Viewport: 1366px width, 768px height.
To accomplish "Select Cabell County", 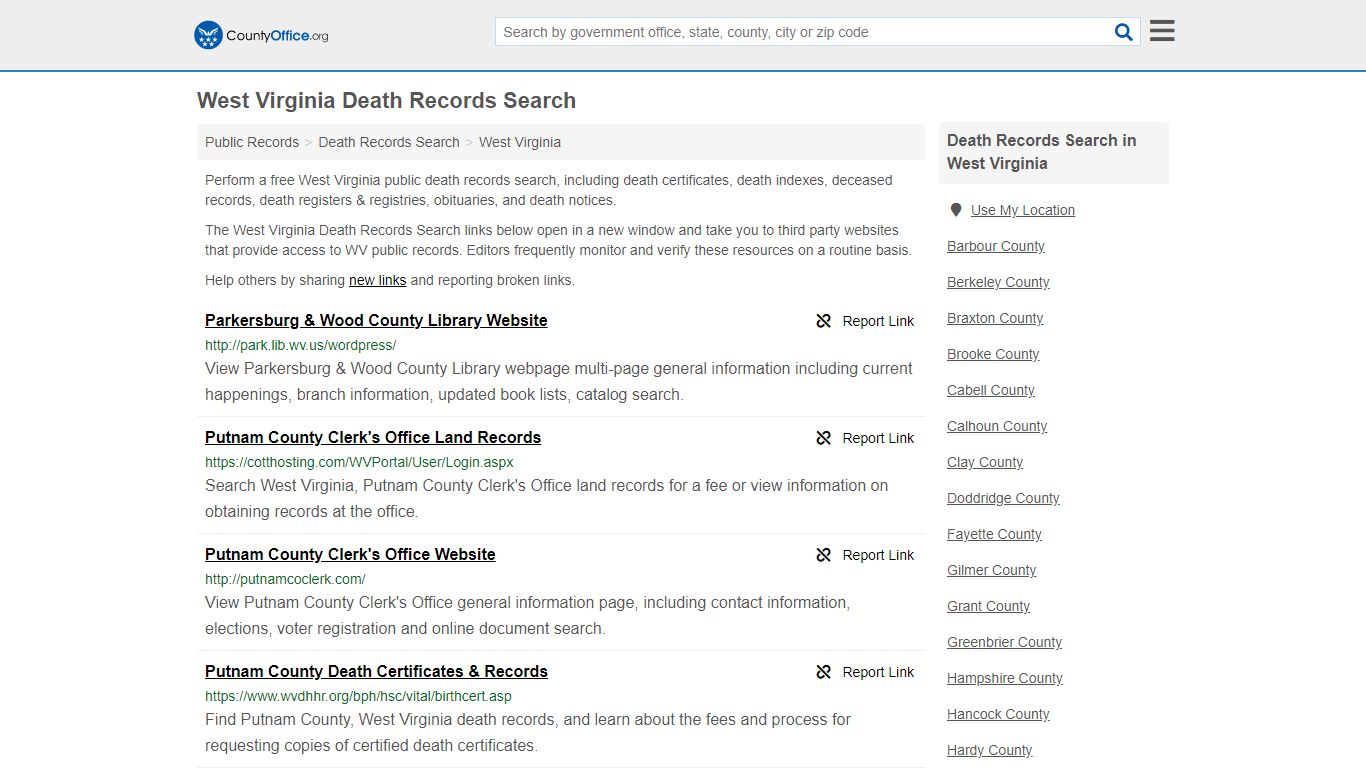I will click(991, 390).
